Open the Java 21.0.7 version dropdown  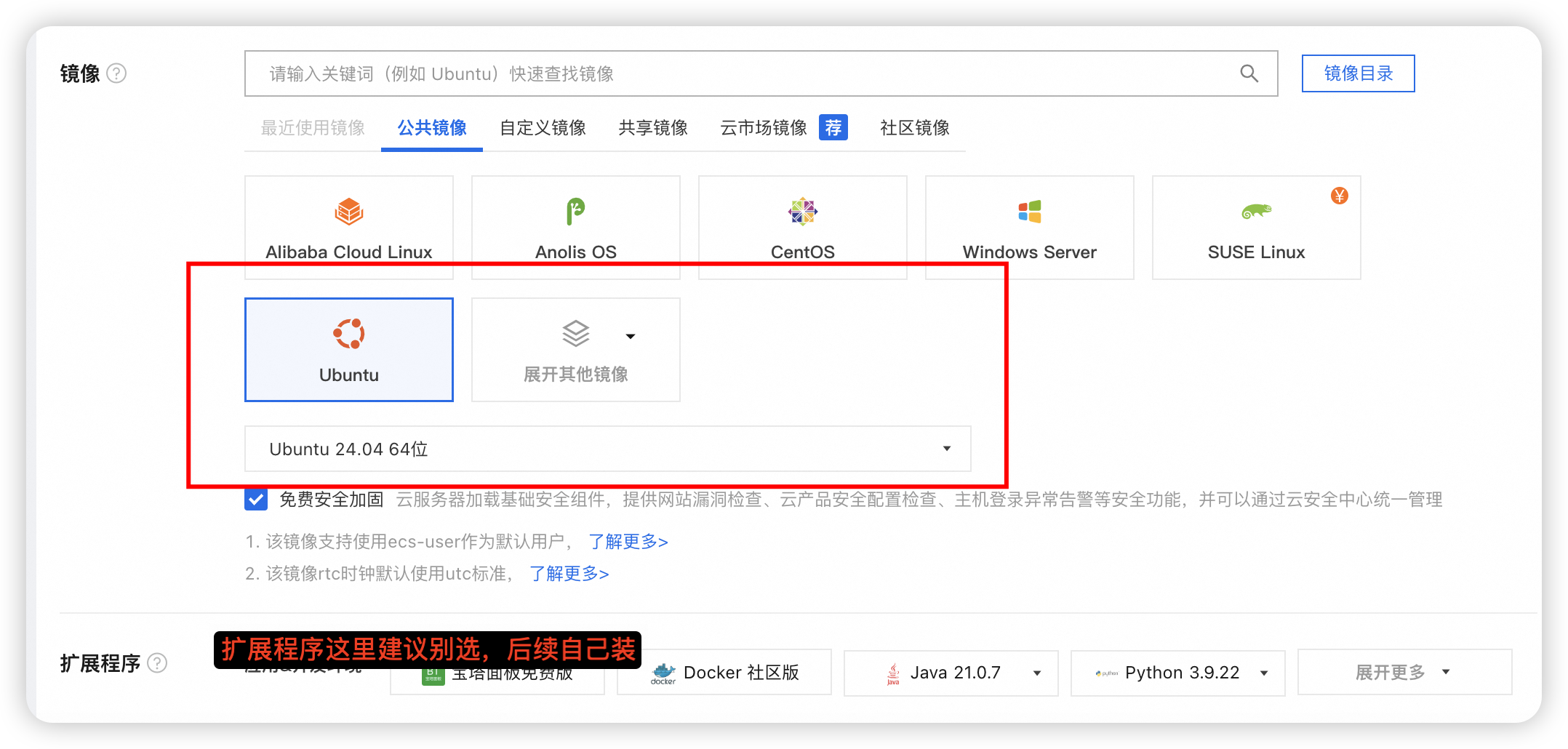tap(1036, 672)
